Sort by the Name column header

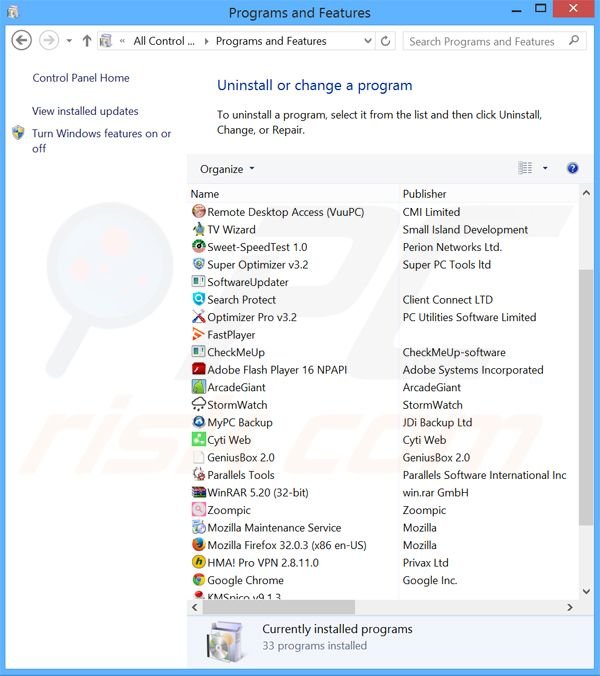(x=205, y=194)
